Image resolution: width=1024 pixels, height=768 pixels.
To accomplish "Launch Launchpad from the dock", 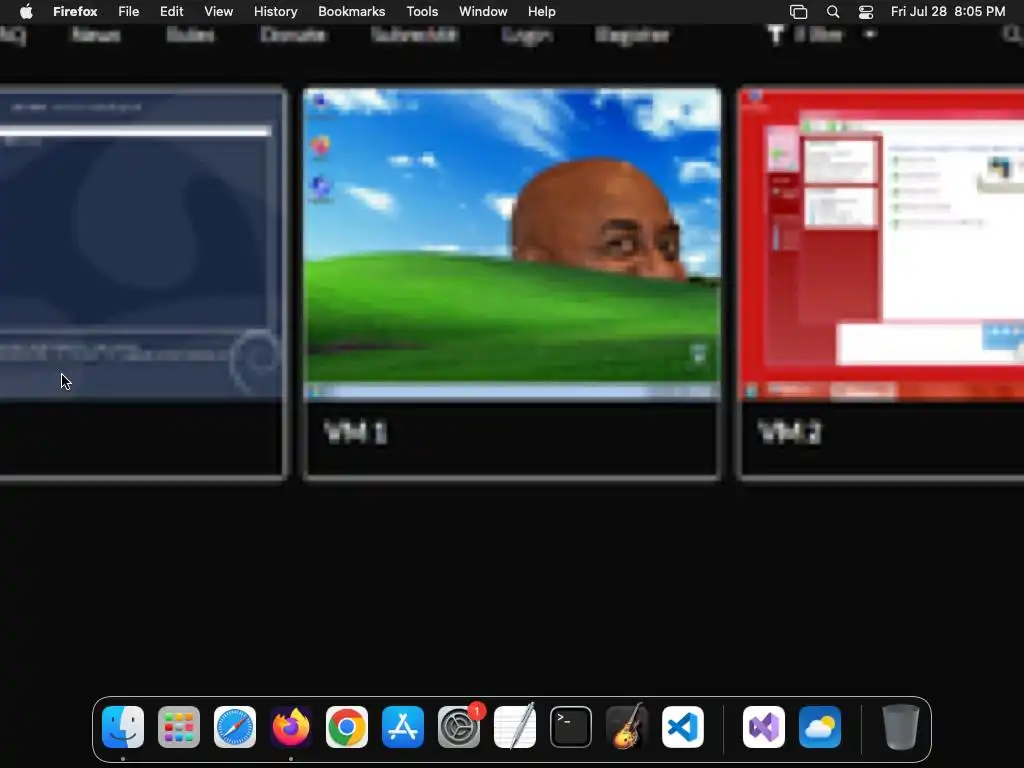I will point(179,727).
